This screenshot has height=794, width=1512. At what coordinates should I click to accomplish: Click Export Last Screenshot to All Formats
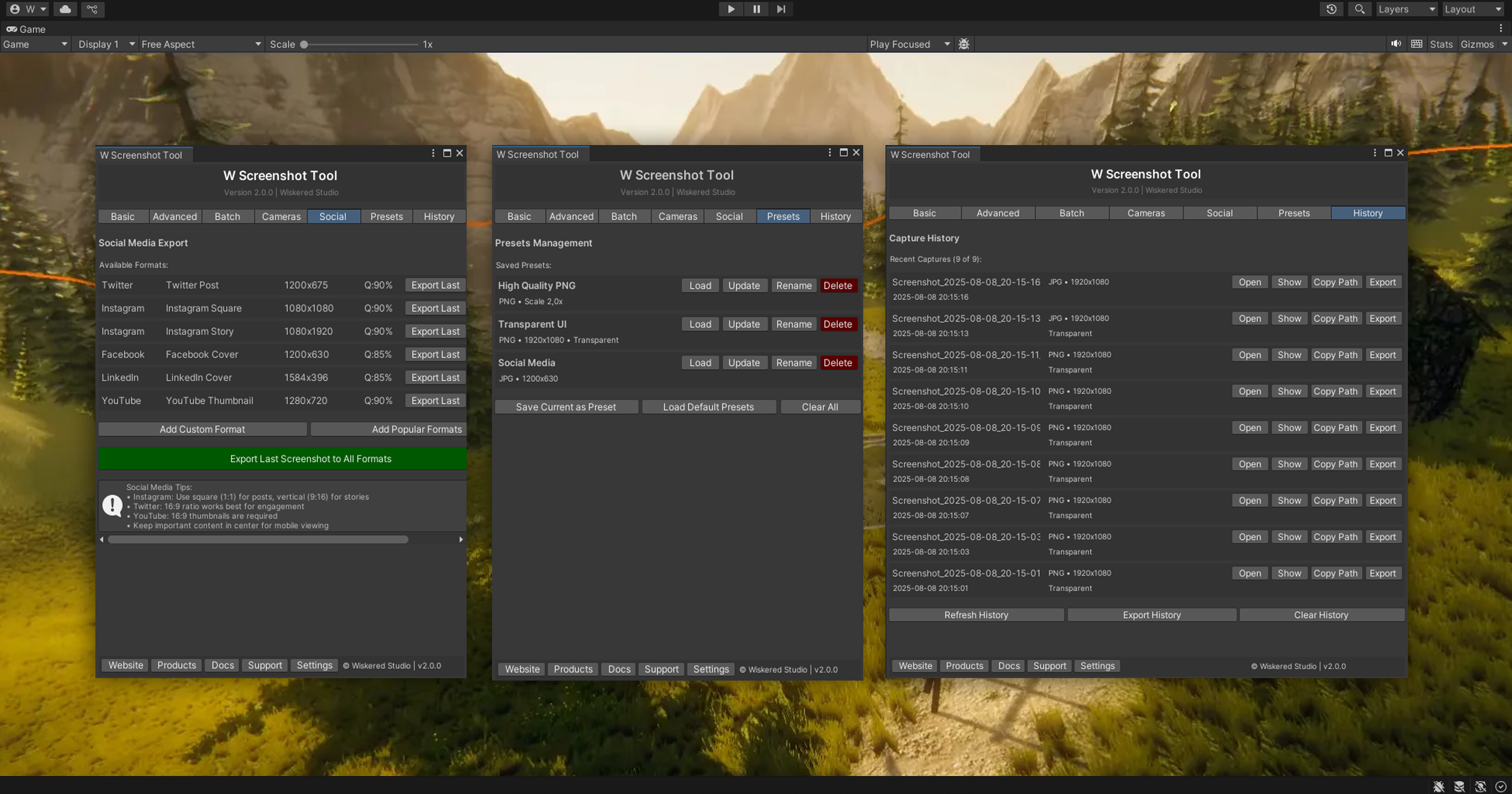coord(282,459)
